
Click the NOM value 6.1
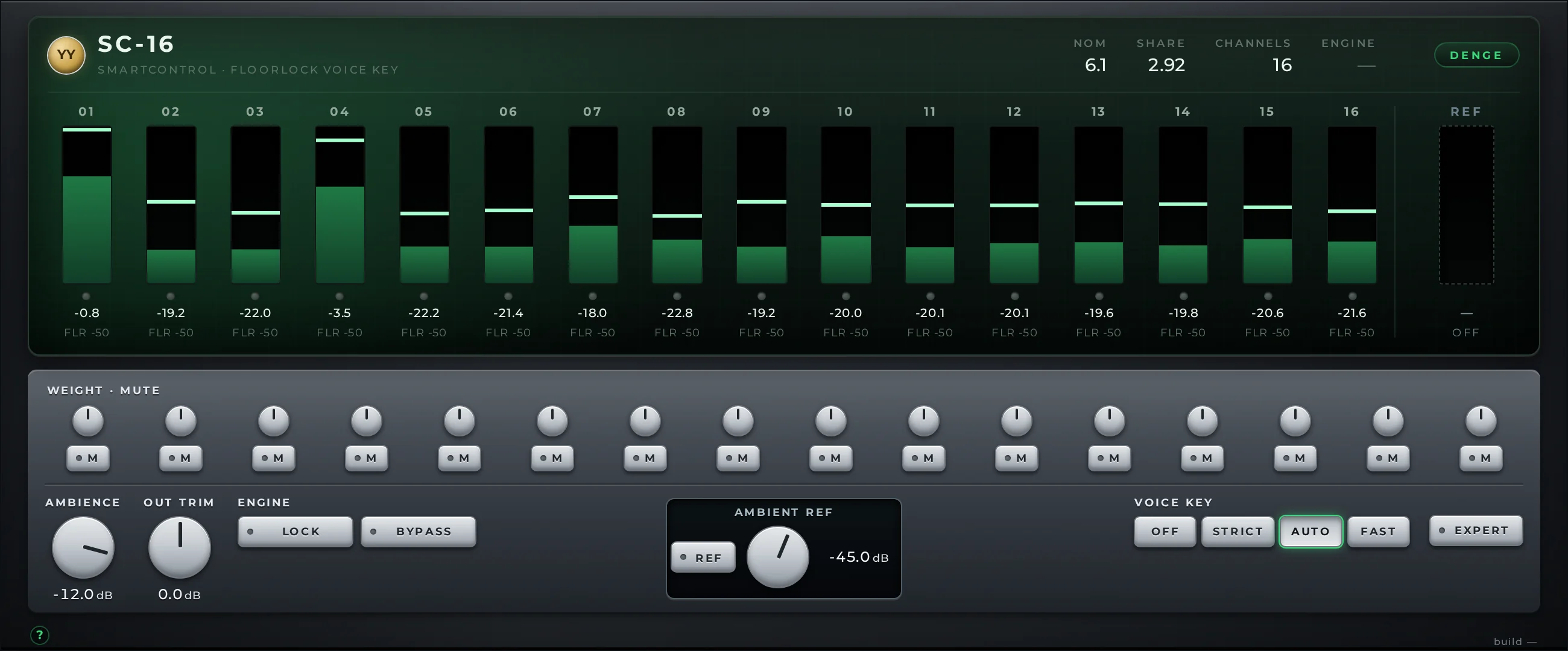pos(1096,65)
